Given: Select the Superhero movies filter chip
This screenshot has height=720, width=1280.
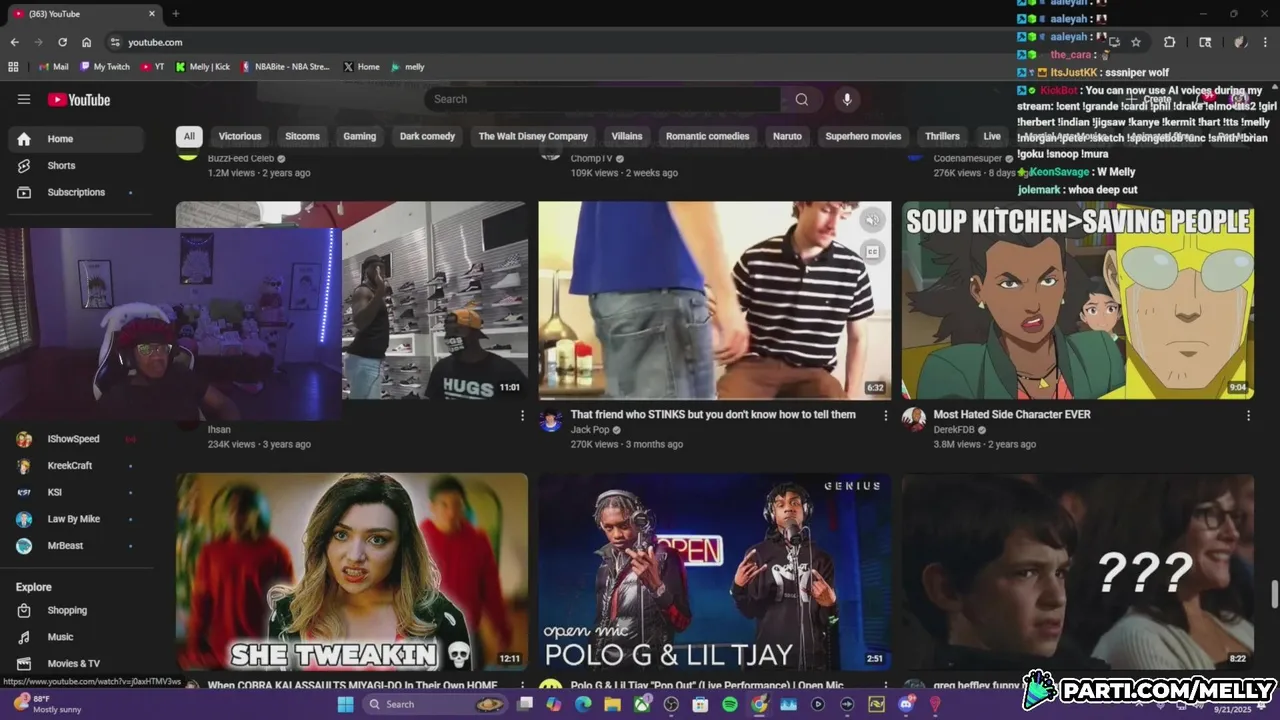Looking at the screenshot, I should tap(863, 136).
